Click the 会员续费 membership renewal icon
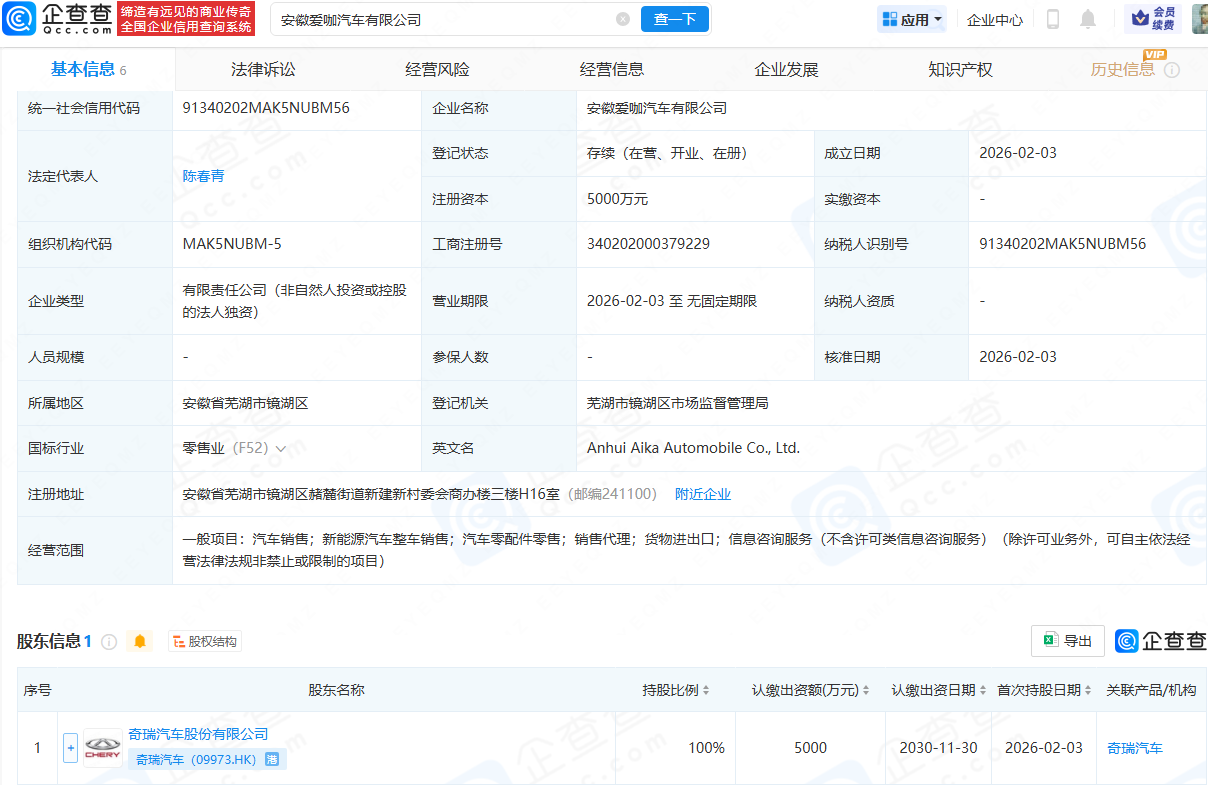Screen dimensions: 1208x785 pyautogui.click(x=1154, y=18)
